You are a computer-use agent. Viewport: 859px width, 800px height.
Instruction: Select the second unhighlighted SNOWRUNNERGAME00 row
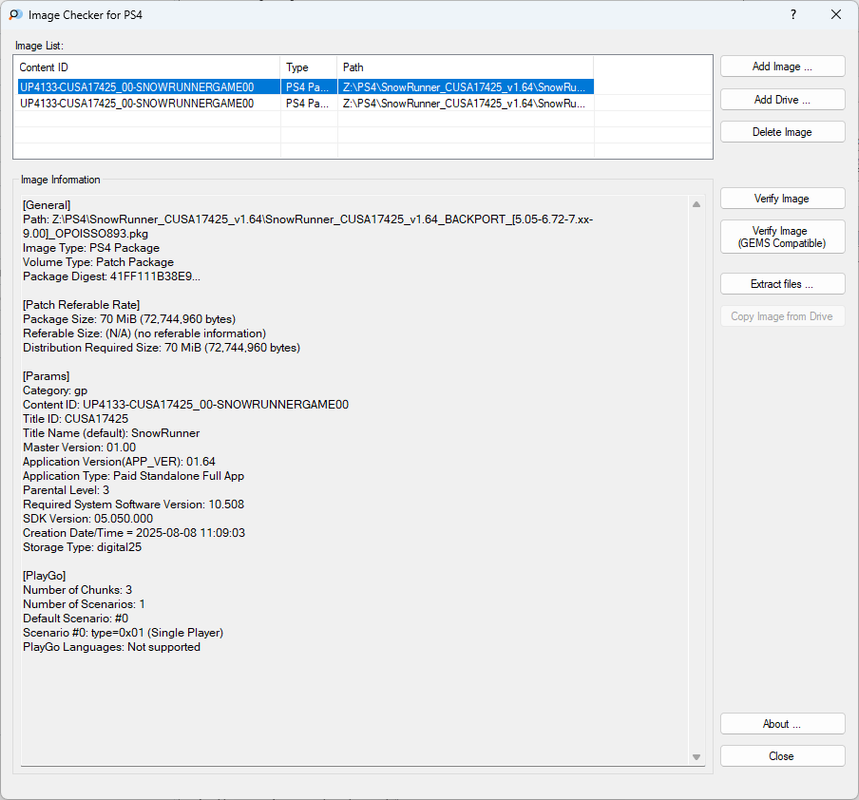click(306, 104)
